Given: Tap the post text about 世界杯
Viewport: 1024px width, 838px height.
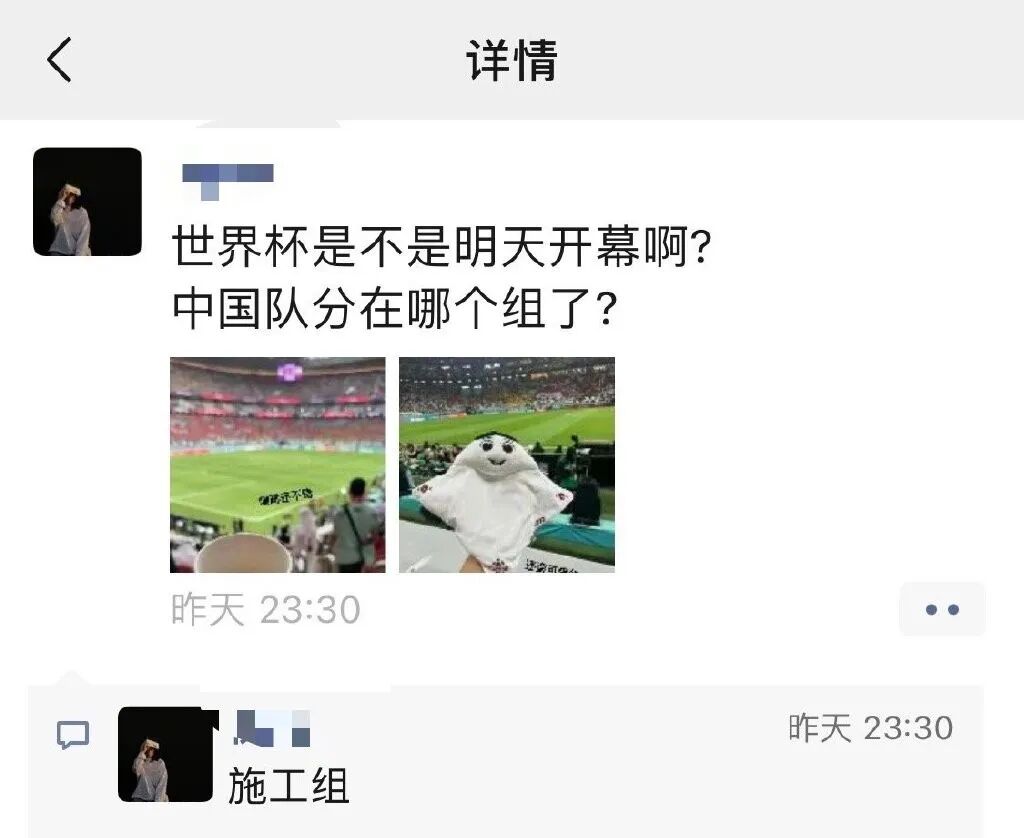Looking at the screenshot, I should coord(441,248).
